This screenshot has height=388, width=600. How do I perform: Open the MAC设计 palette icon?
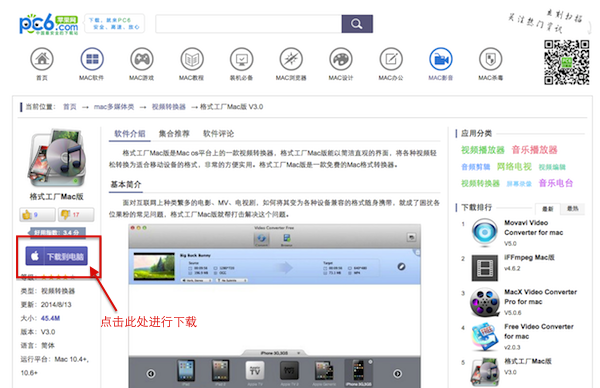click(x=341, y=59)
